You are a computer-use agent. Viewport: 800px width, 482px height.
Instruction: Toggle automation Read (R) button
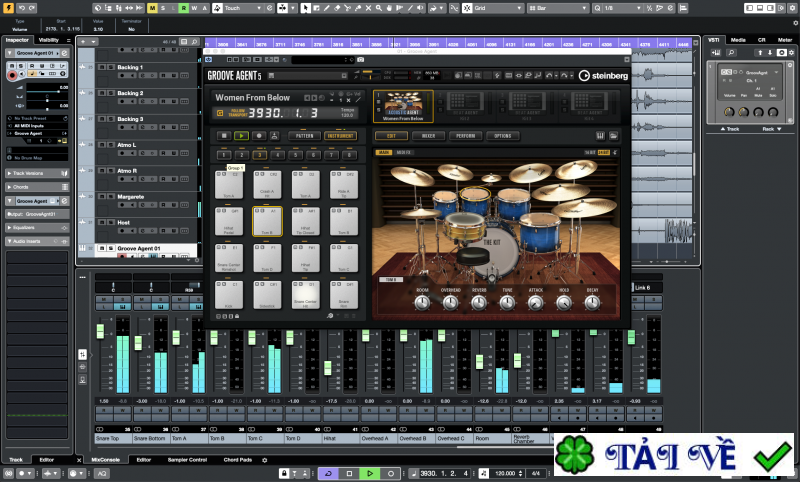(x=183, y=8)
